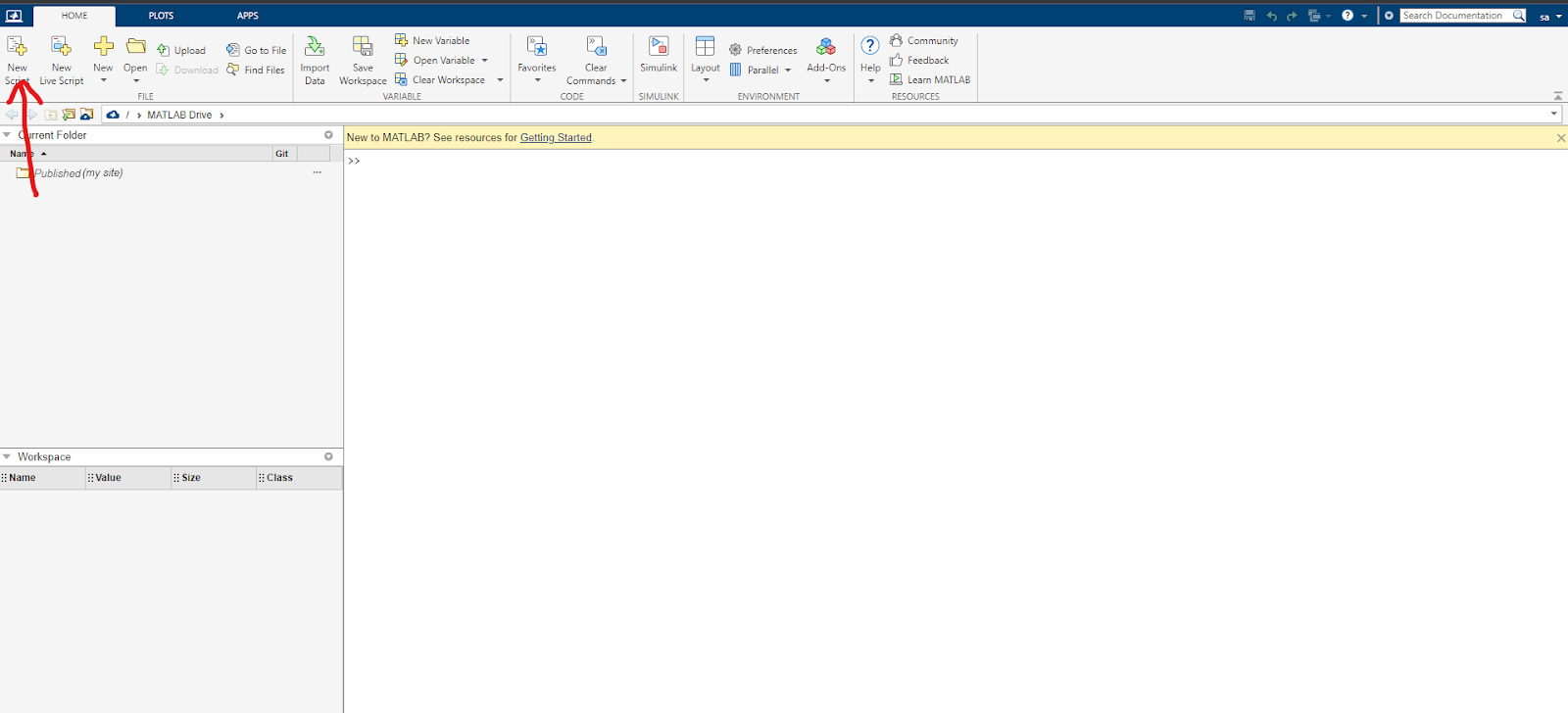Screen dimensions: 1568x713
Task: Click the help icon in top blue bar
Action: click(1347, 16)
